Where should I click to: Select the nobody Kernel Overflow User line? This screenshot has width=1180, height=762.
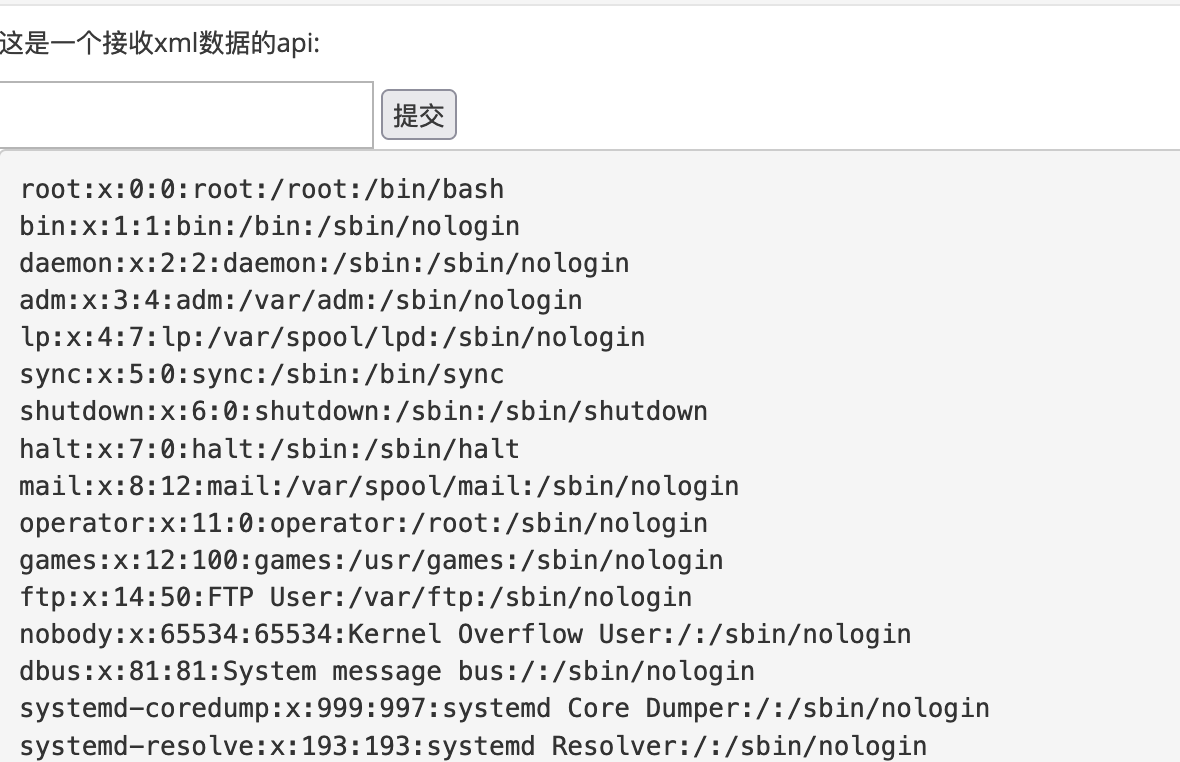(465, 634)
